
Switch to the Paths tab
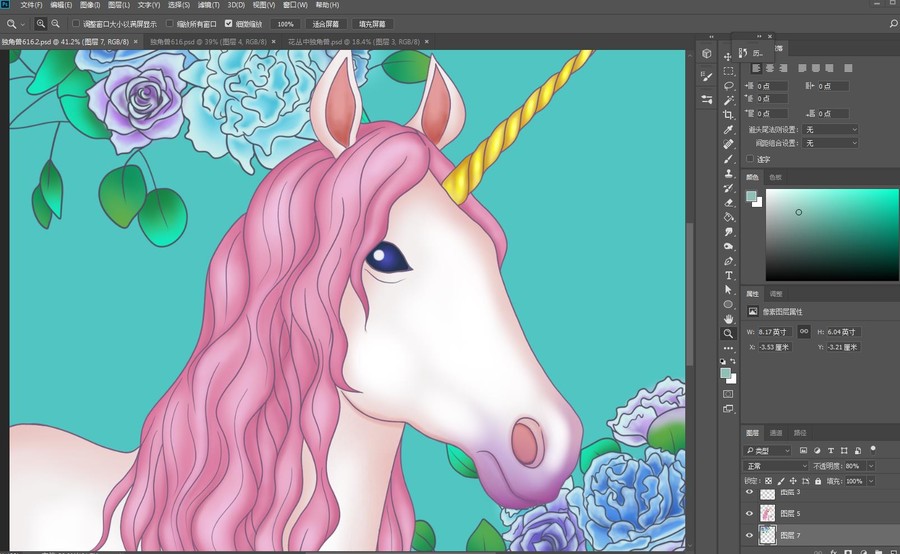[x=800, y=433]
